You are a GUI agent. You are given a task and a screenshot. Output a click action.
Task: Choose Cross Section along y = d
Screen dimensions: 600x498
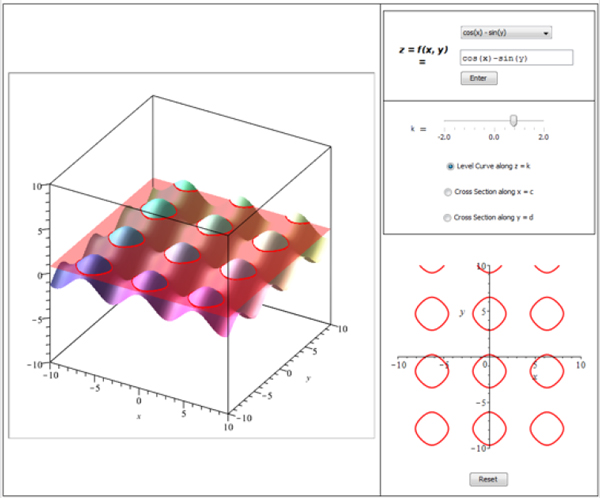coord(447,217)
